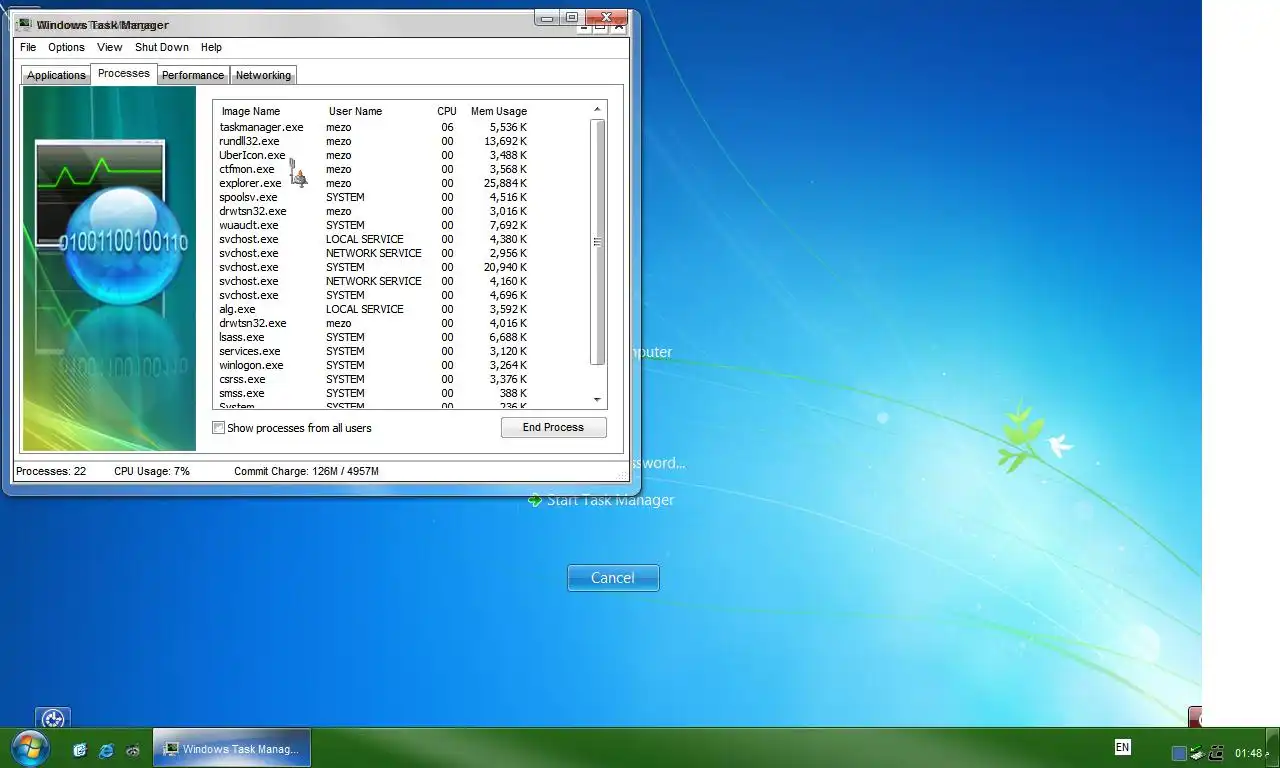Click the End Process button
The height and width of the screenshot is (768, 1280).
[553, 427]
